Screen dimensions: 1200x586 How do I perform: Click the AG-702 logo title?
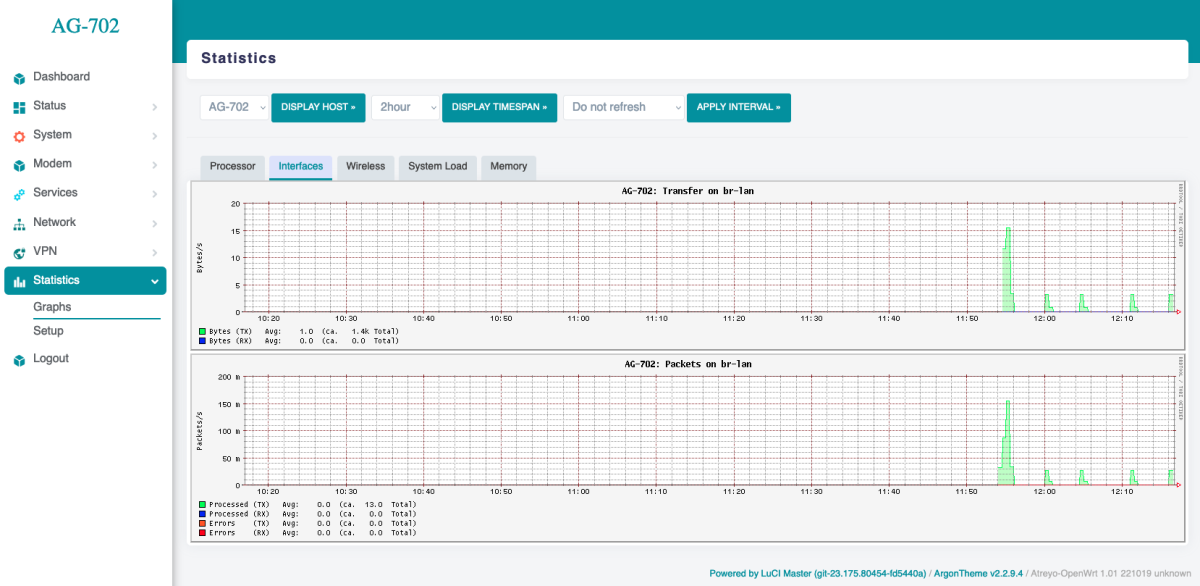point(85,27)
